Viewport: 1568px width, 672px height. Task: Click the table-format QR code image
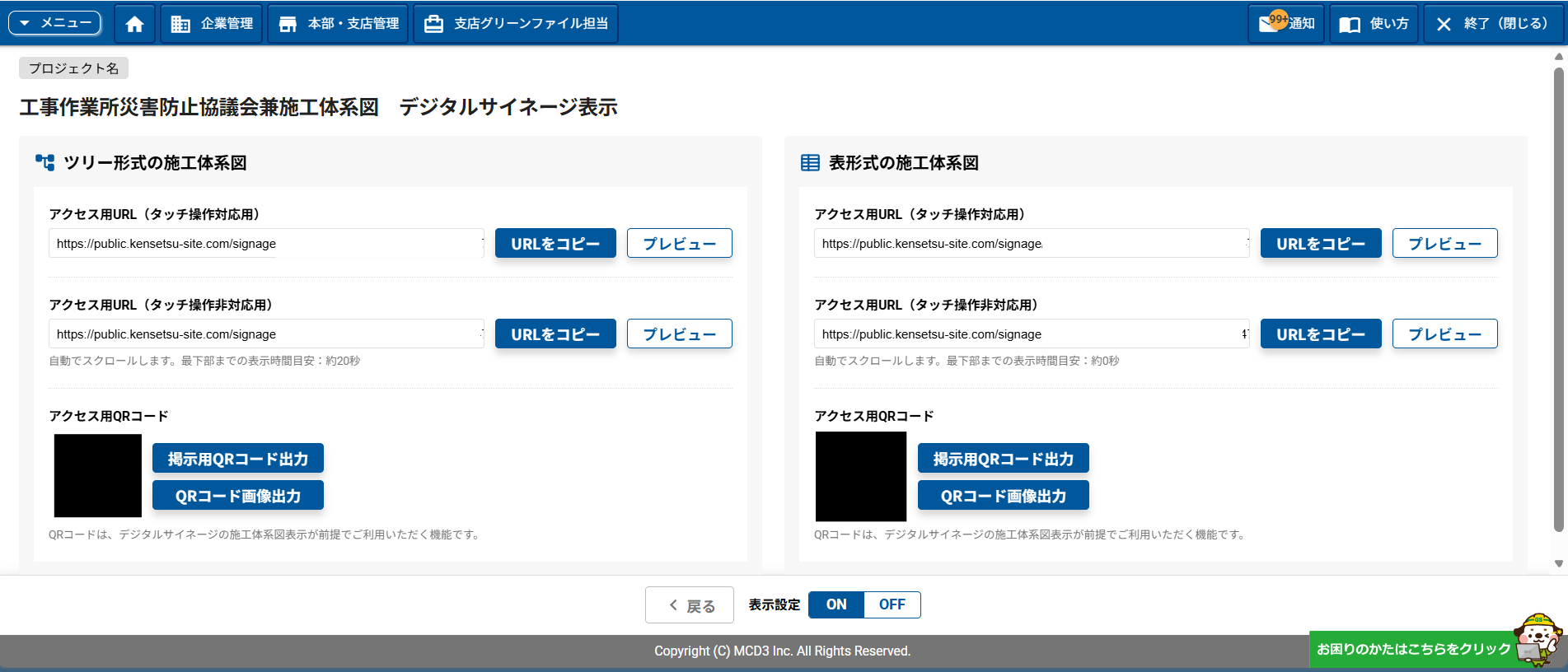pyautogui.click(x=861, y=477)
